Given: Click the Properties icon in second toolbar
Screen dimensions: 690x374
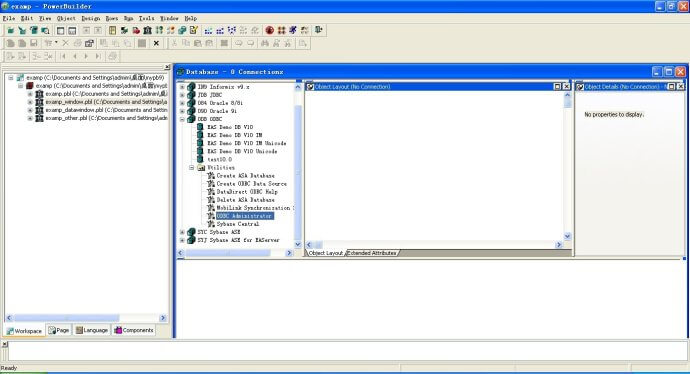Looking at the screenshot, I should pyautogui.click(x=89, y=43).
